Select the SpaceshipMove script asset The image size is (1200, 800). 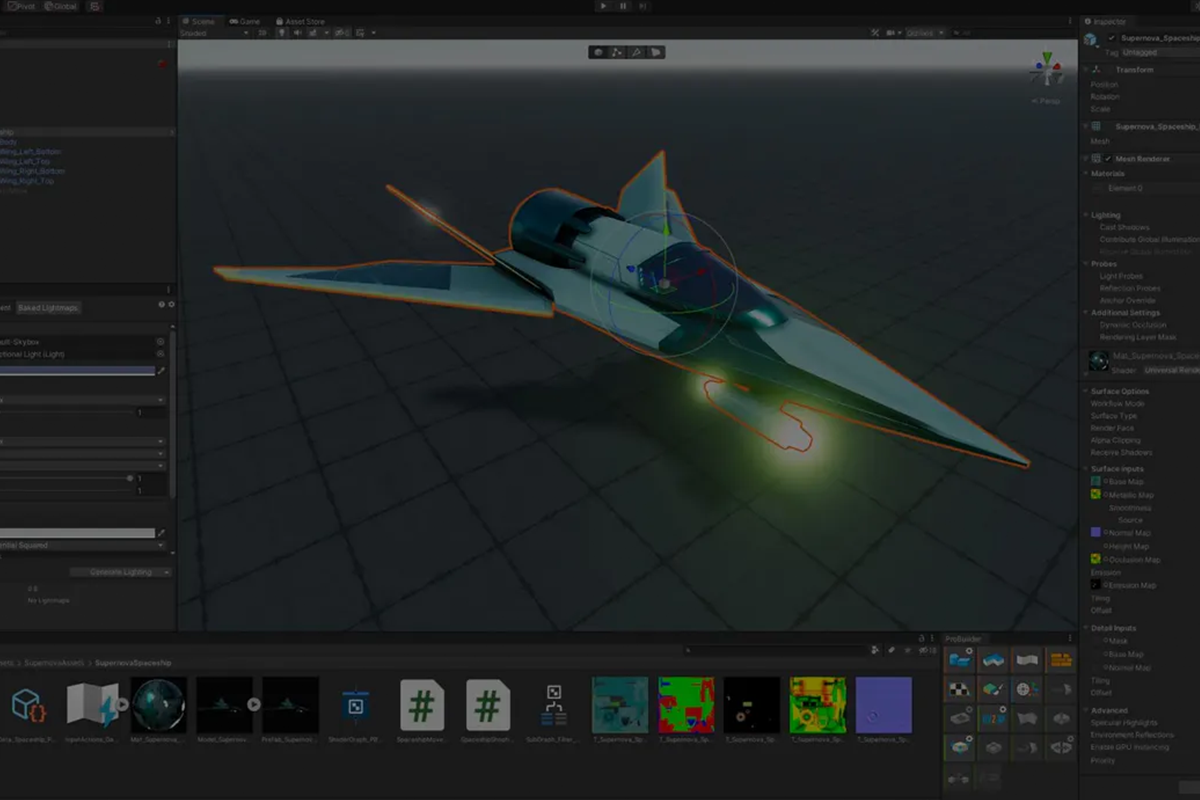tap(422, 705)
